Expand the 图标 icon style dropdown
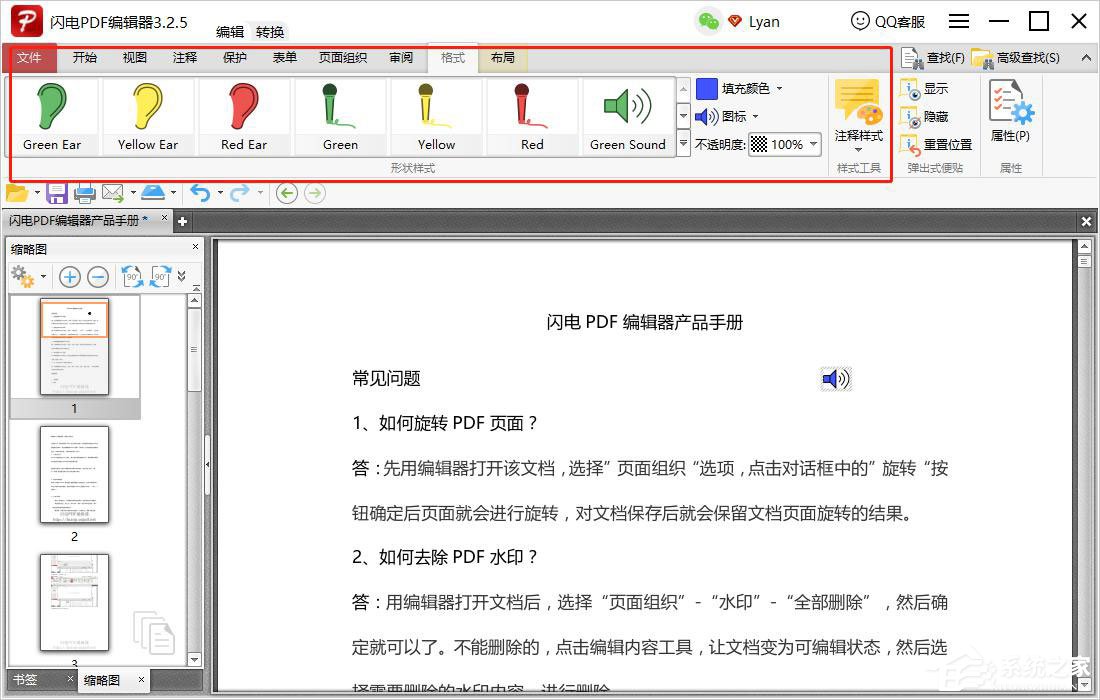Image resolution: width=1100 pixels, height=700 pixels. [x=755, y=115]
